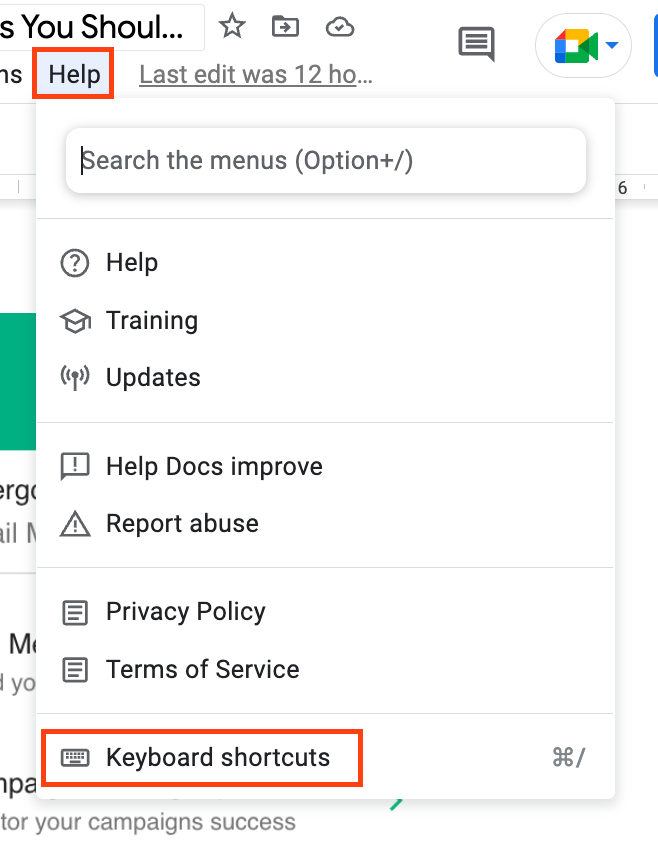Click the move to folder icon
The image size is (658, 852).
[285, 26]
